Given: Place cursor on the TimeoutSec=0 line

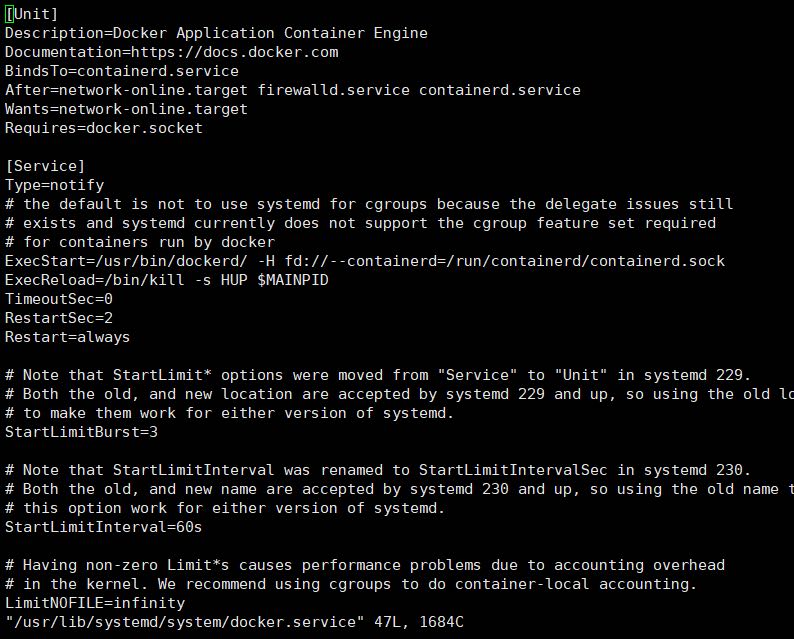Looking at the screenshot, I should [59, 299].
